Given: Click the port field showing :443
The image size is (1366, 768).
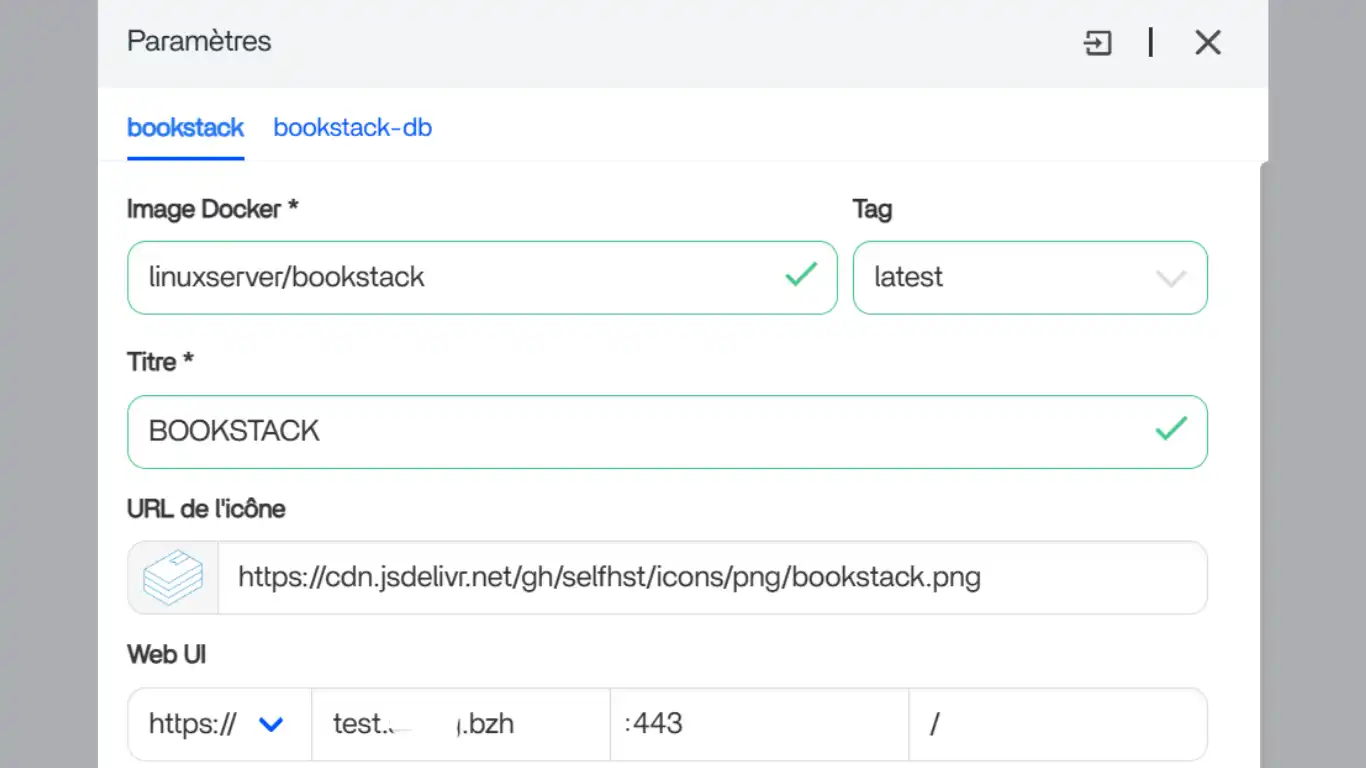Looking at the screenshot, I should pos(759,723).
